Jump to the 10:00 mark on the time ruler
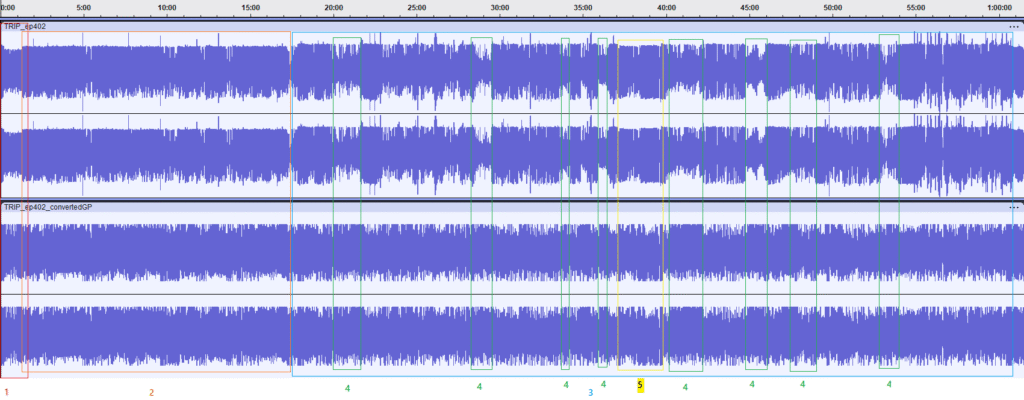This screenshot has height=400, width=1024. pyautogui.click(x=167, y=8)
